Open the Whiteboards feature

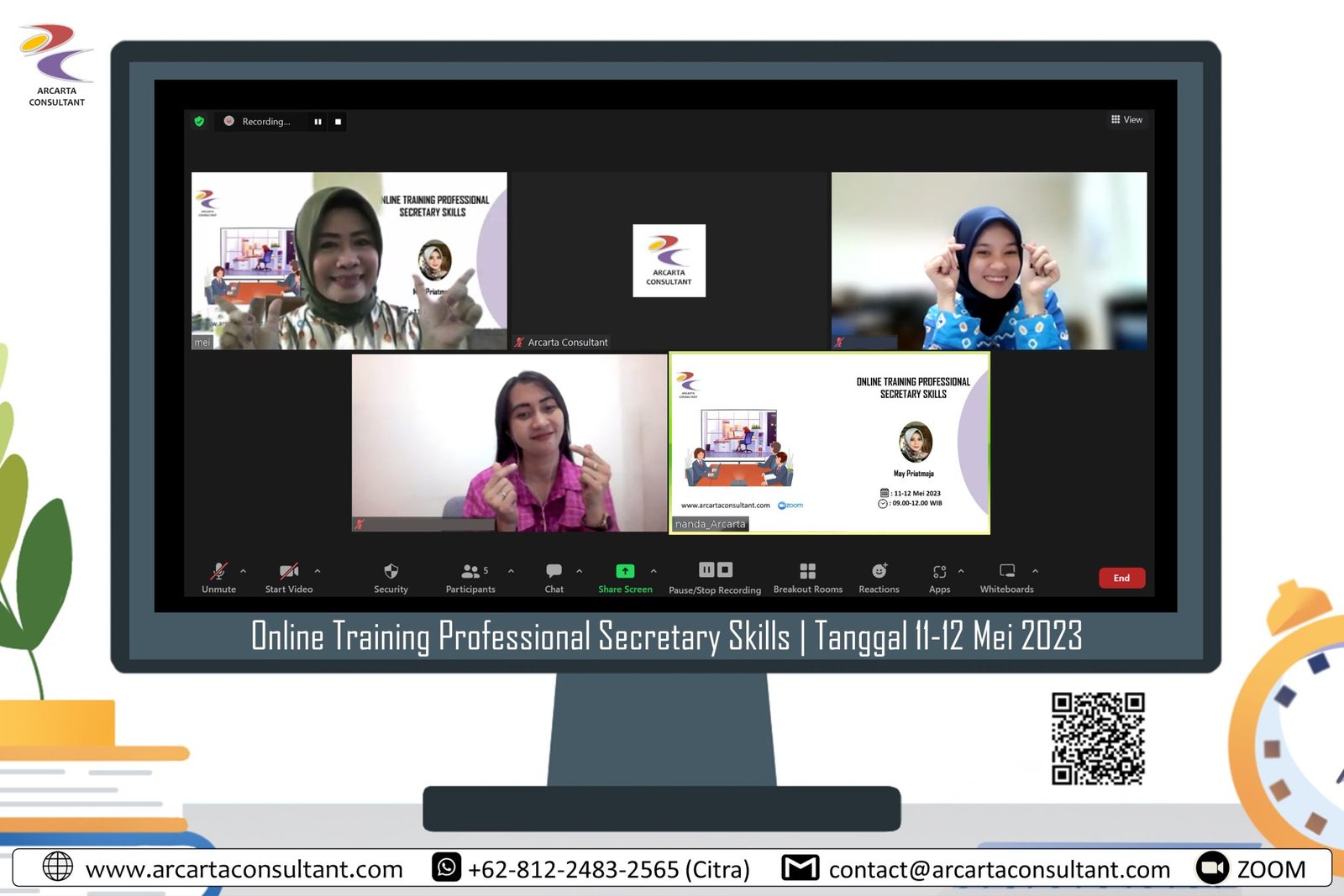1006,570
